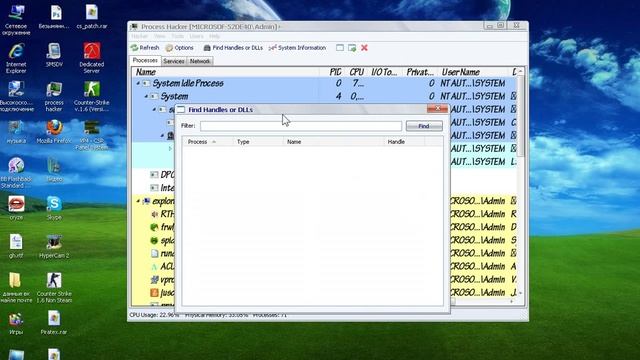
Task: Sort results by Process column
Action: pos(207,142)
